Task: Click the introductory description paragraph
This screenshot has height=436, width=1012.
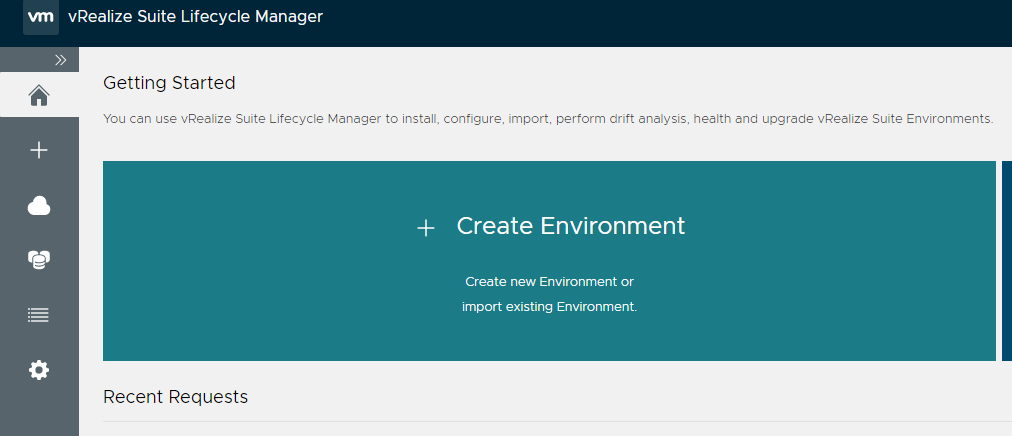Action: [548, 119]
